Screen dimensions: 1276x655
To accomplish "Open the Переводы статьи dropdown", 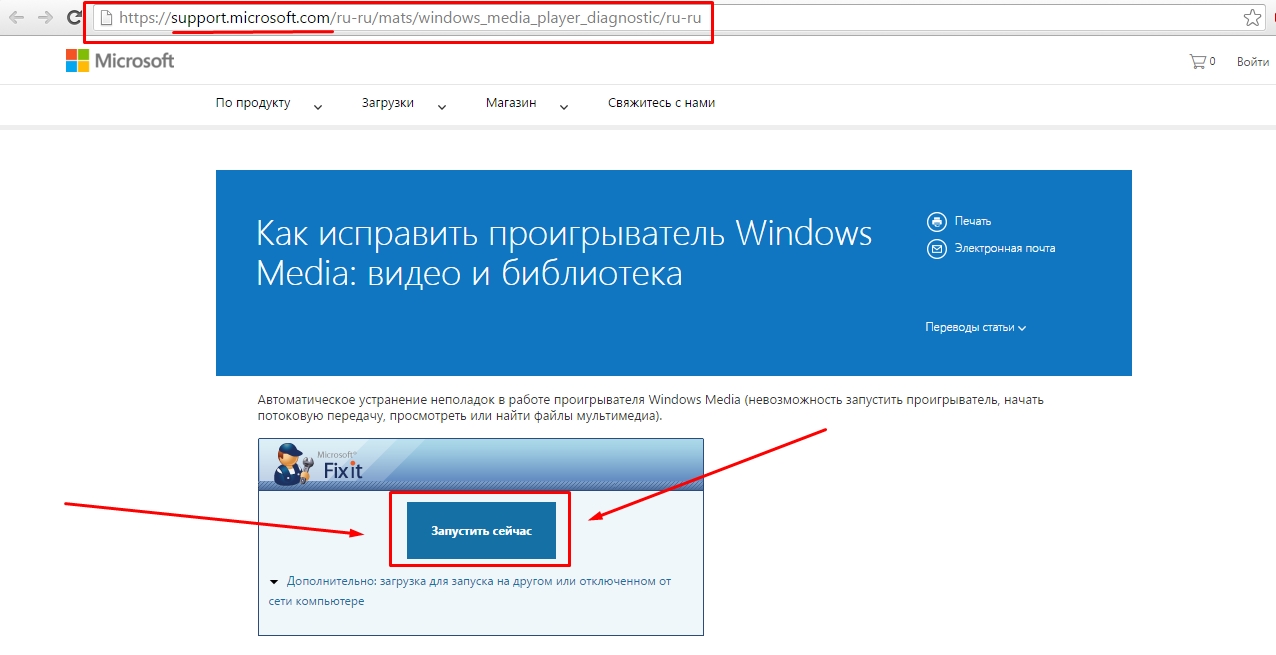I will pos(975,327).
